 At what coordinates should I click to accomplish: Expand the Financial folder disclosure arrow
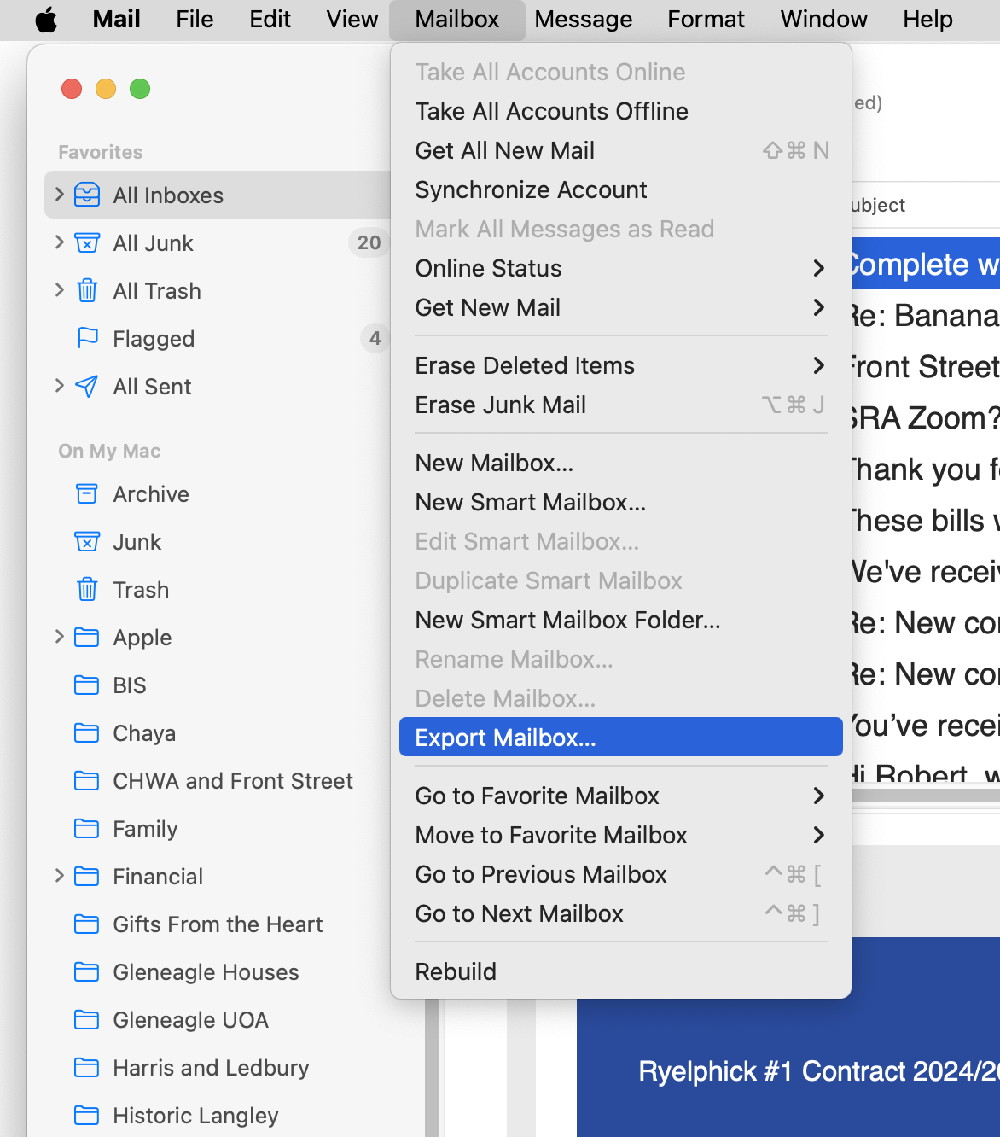point(59,876)
